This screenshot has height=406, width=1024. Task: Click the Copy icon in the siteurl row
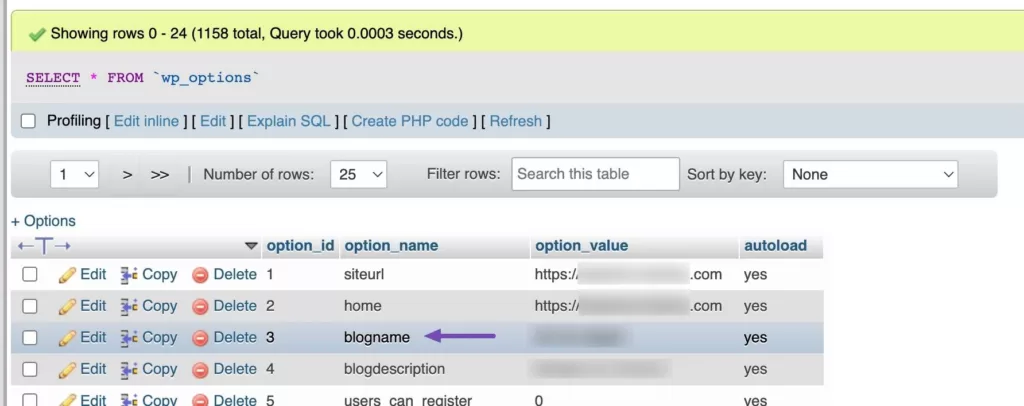[x=129, y=274]
